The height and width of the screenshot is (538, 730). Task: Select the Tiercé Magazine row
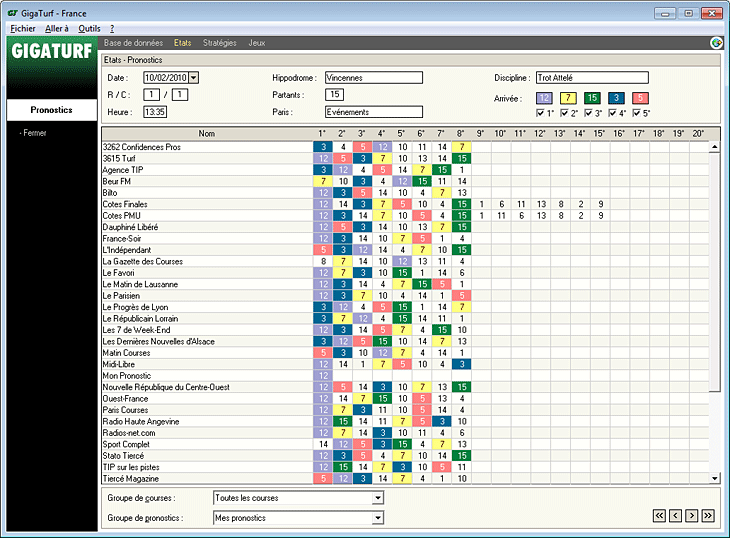405,479
